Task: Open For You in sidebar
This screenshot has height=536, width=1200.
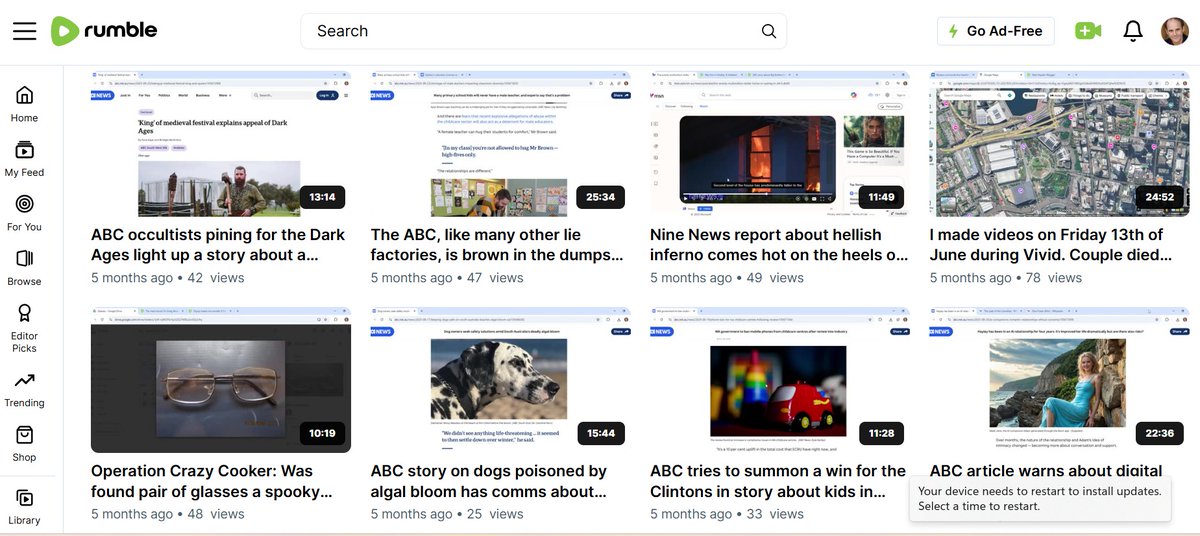Action: tap(24, 213)
